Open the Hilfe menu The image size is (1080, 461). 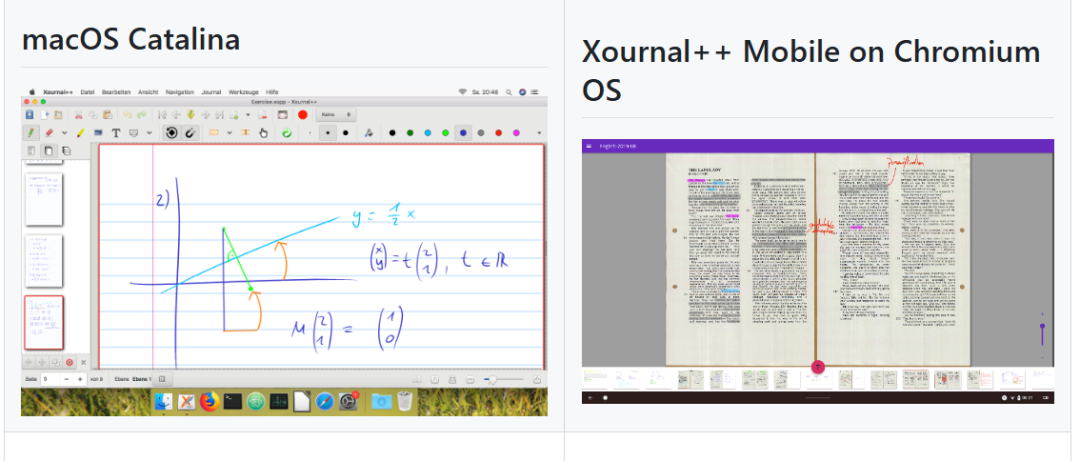(272, 91)
